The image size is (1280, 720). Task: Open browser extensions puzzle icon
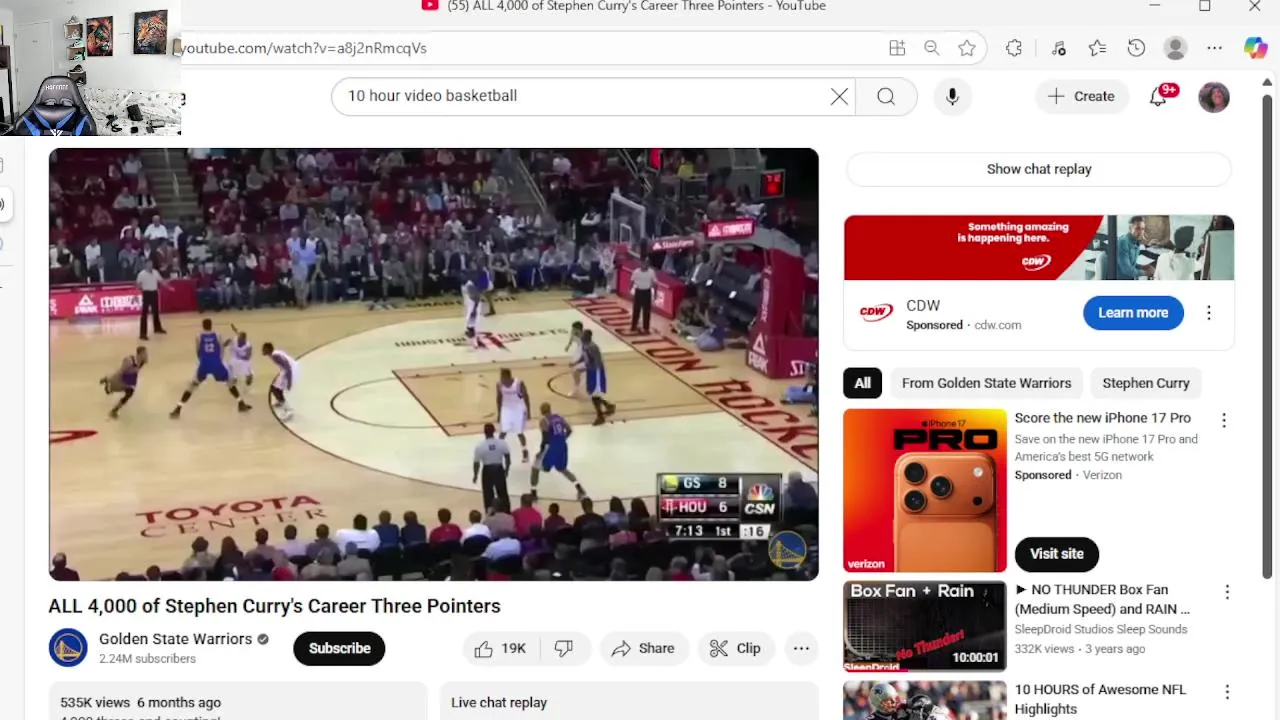[x=1014, y=48]
